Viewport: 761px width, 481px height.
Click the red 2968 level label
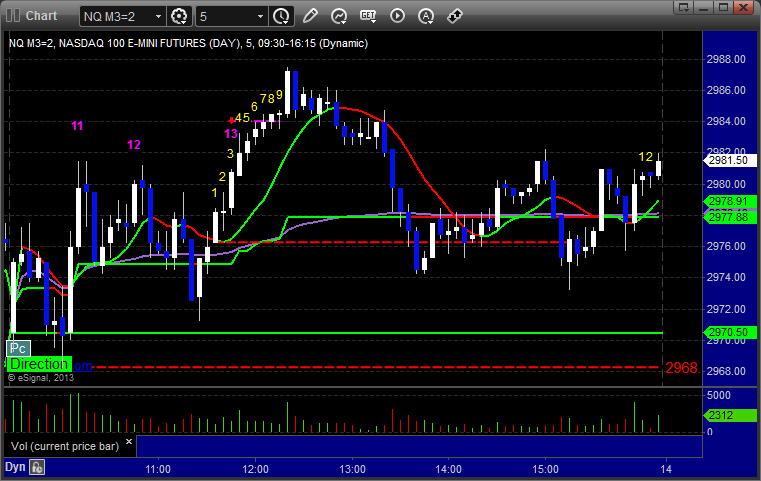681,368
